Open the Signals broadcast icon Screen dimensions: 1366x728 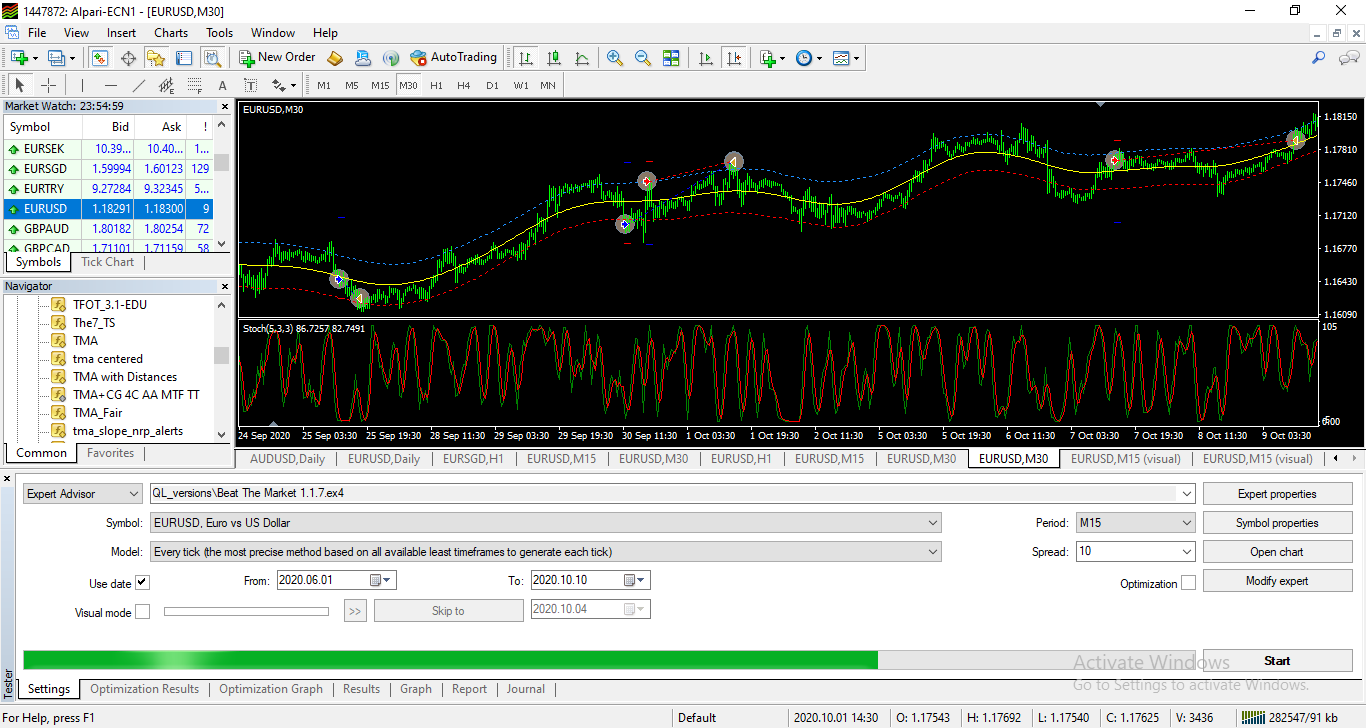click(x=391, y=58)
